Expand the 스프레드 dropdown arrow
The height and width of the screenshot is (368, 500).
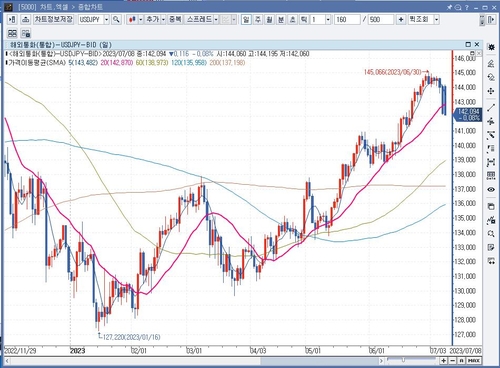216,20
